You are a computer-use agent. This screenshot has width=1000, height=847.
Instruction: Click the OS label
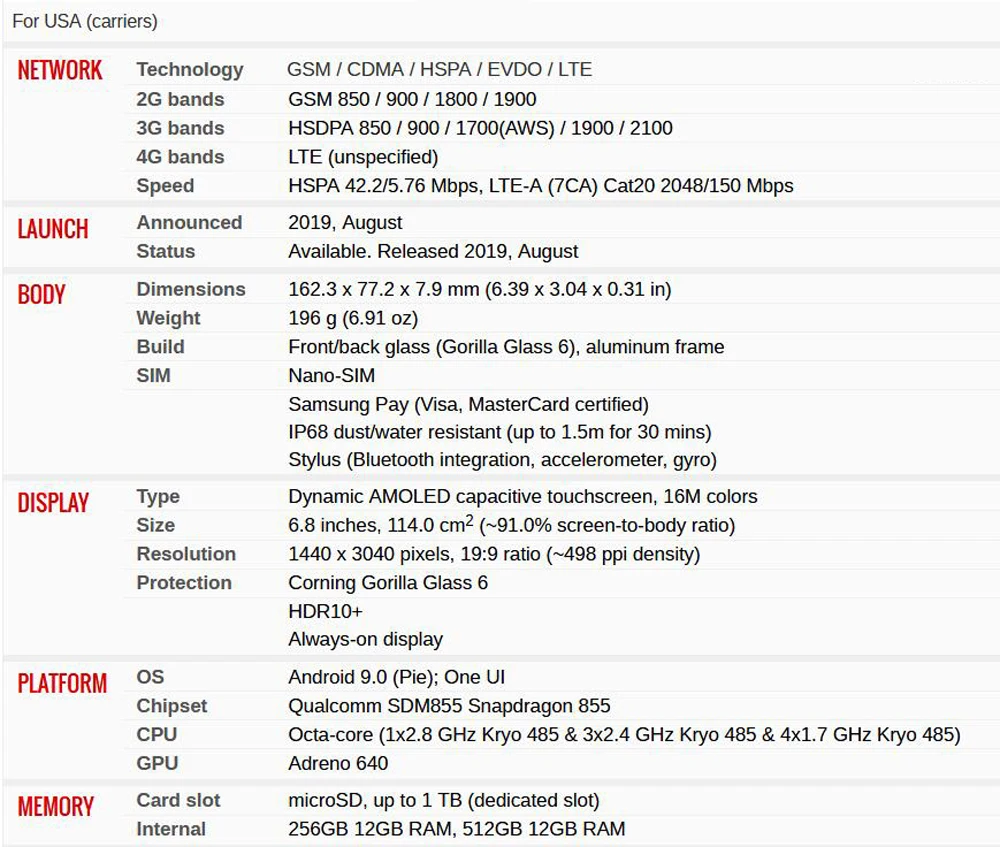[151, 677]
